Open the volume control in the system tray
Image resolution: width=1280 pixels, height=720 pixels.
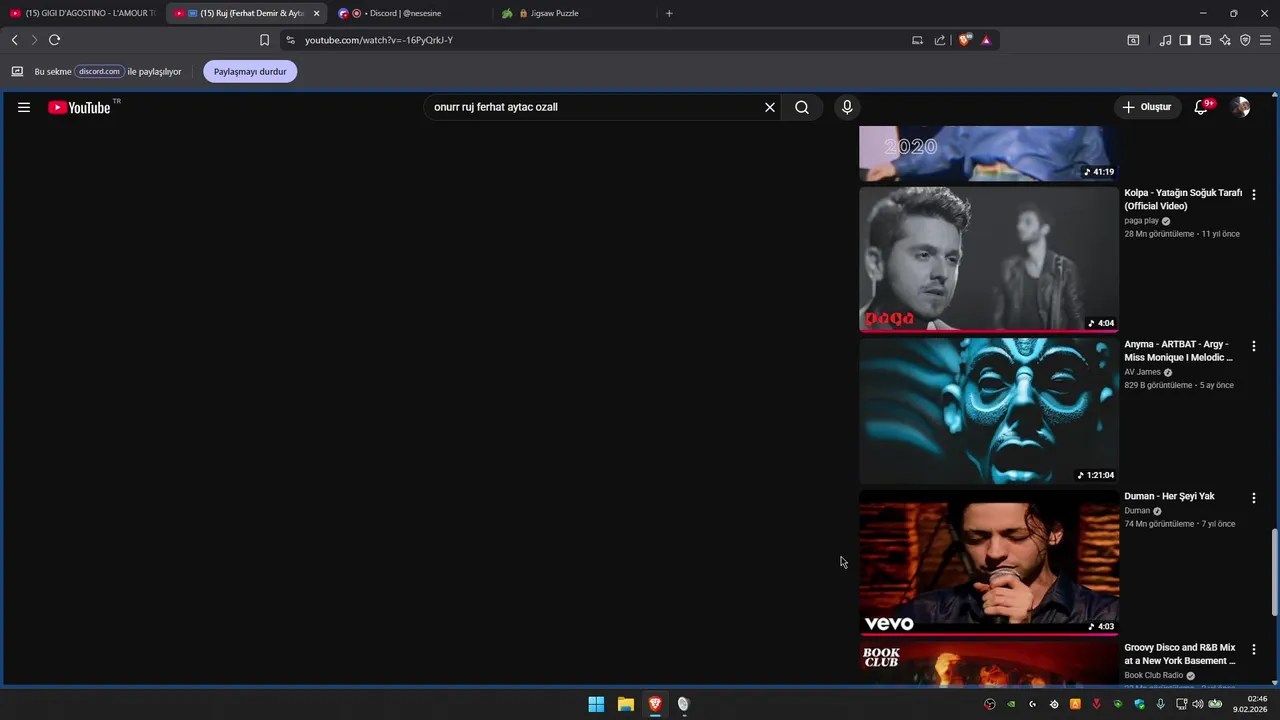point(1198,704)
